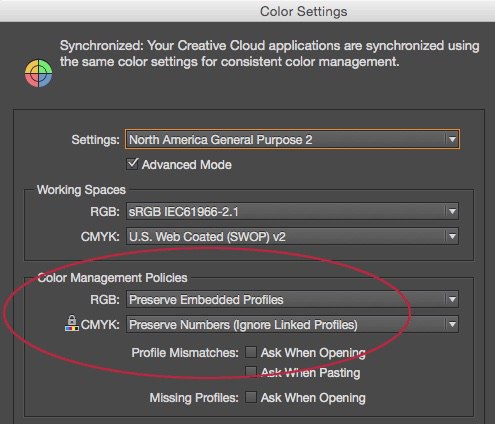Click the CMYK policy lock icon
Image resolution: width=495 pixels, height=424 pixels.
[x=72, y=323]
